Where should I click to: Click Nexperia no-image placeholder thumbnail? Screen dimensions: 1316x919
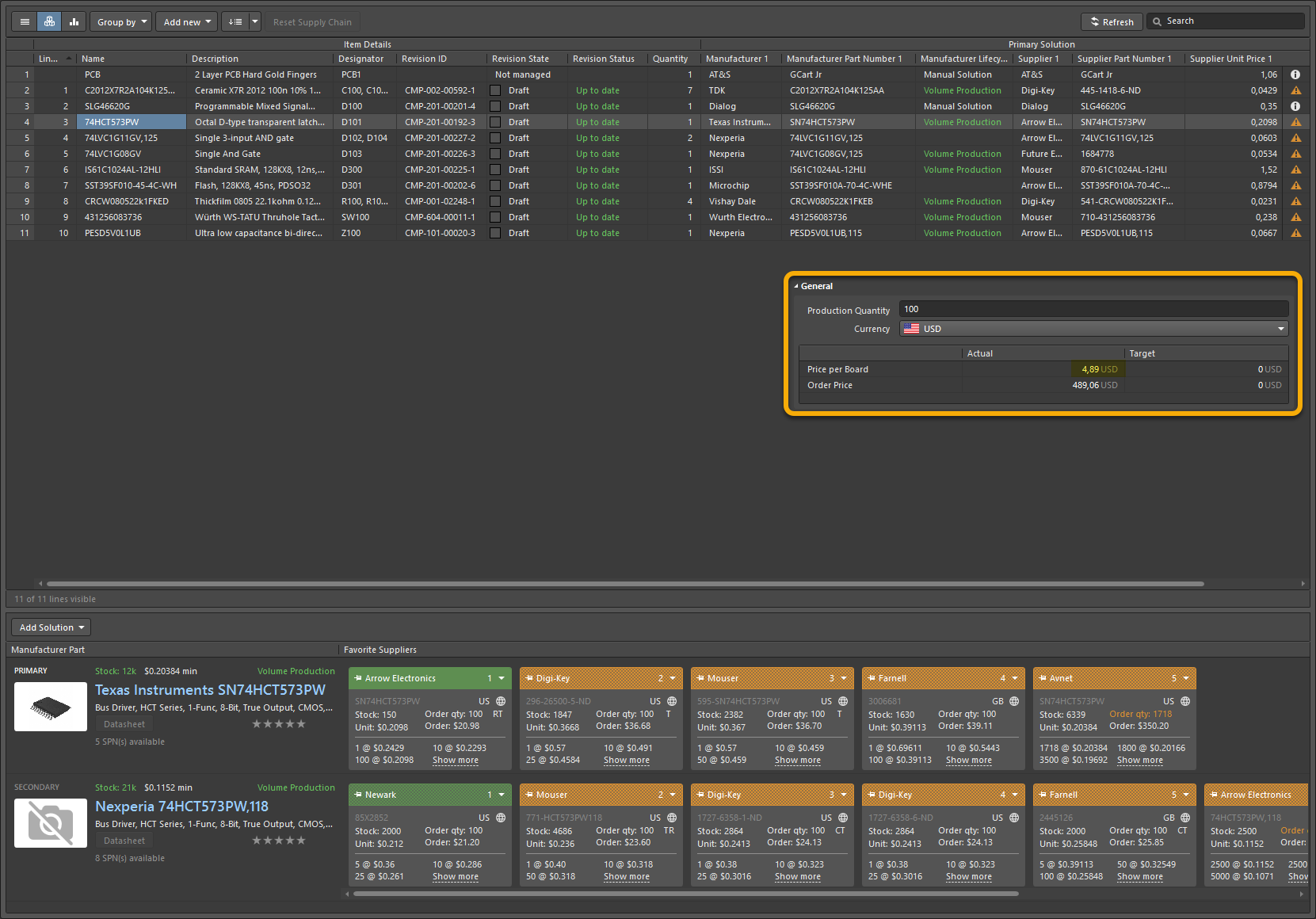point(51,823)
